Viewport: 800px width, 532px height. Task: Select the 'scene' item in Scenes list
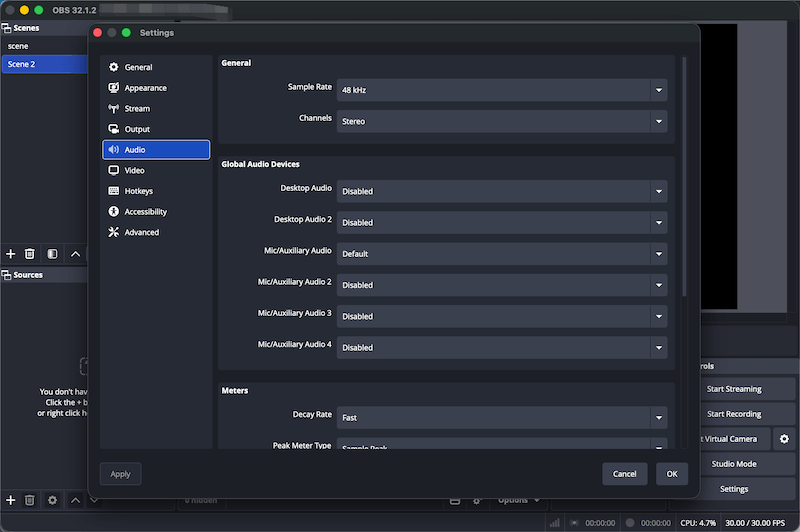45,46
